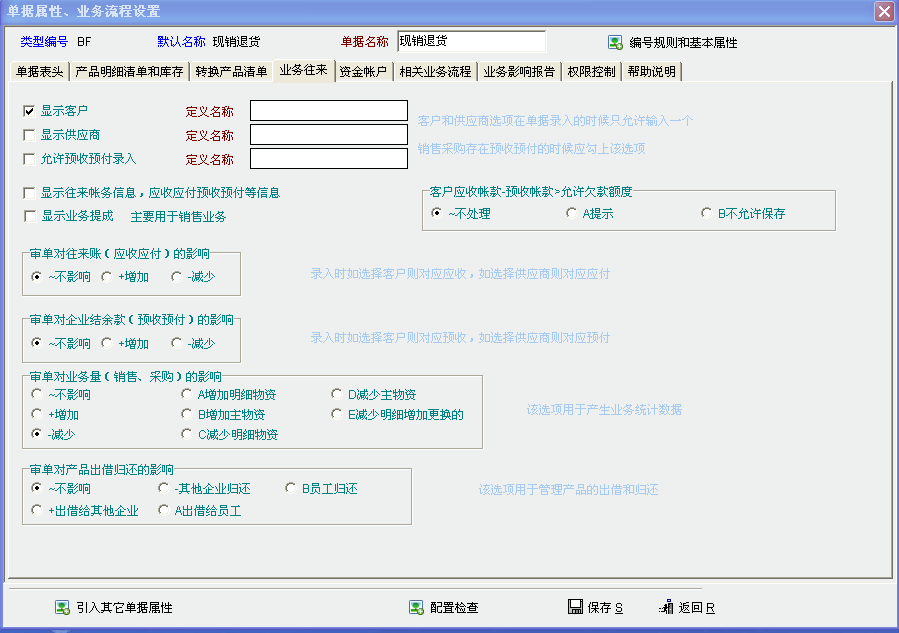Click the 引入其它单据属性 icon
Viewport: 899px width, 633px height.
pyautogui.click(x=62, y=607)
